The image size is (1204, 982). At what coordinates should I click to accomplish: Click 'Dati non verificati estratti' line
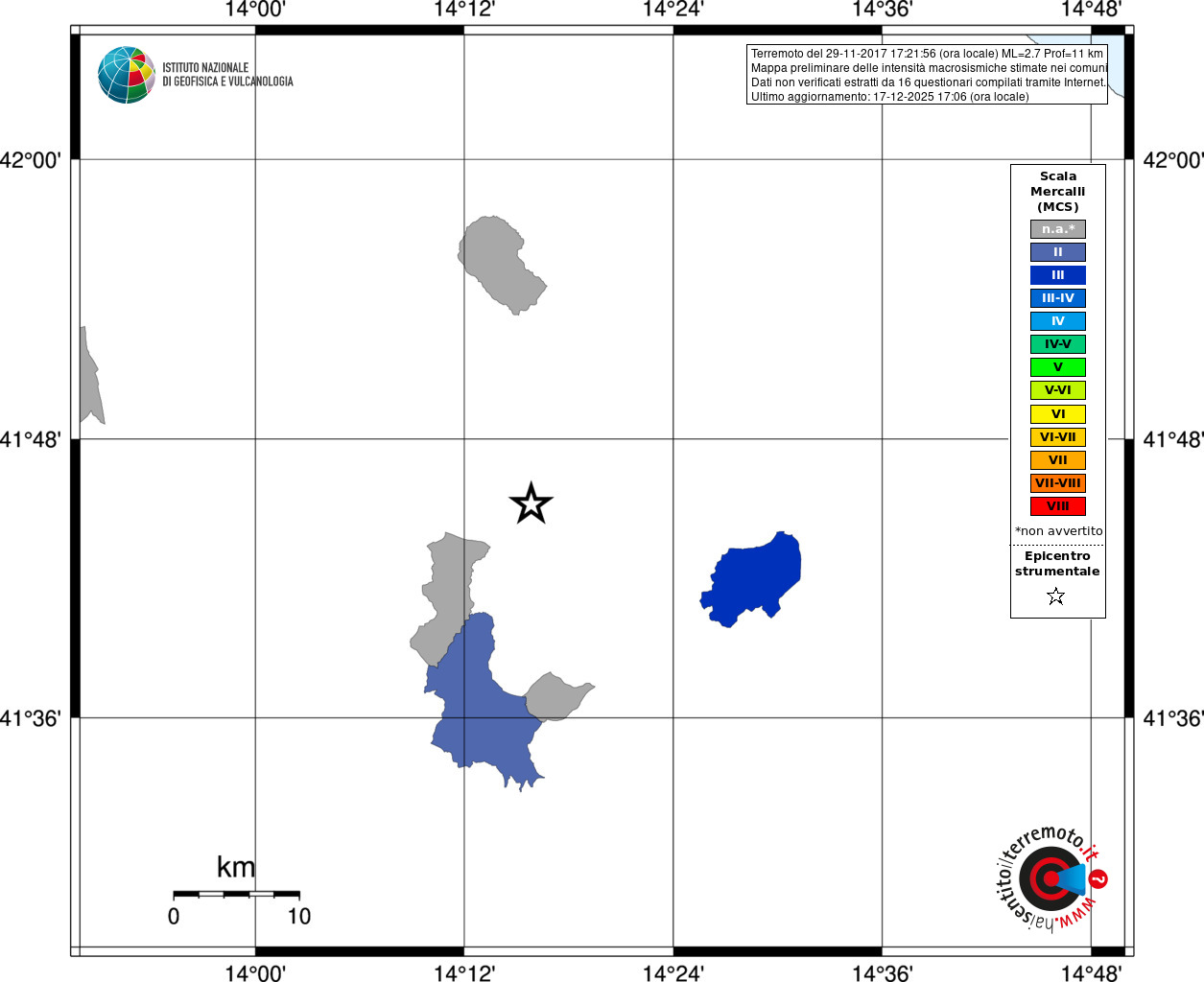point(928,82)
